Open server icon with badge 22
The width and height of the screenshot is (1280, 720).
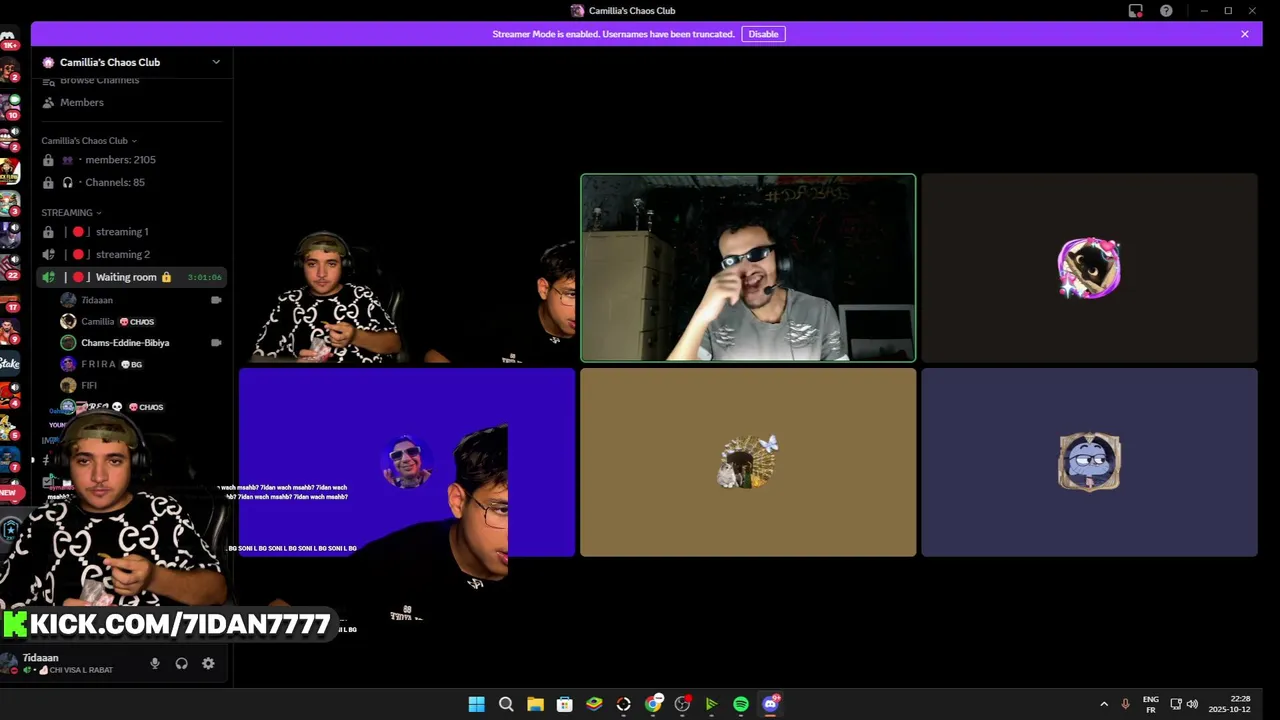[x=10, y=267]
